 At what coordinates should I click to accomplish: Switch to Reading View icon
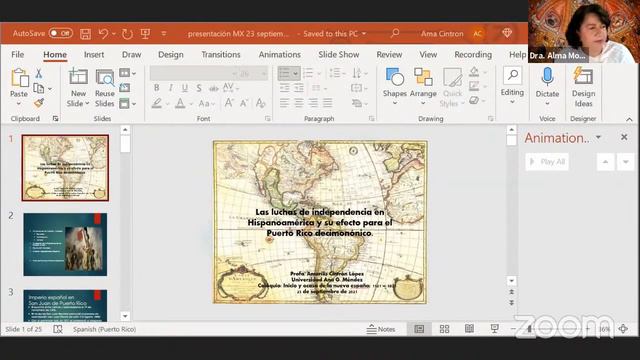click(469, 329)
